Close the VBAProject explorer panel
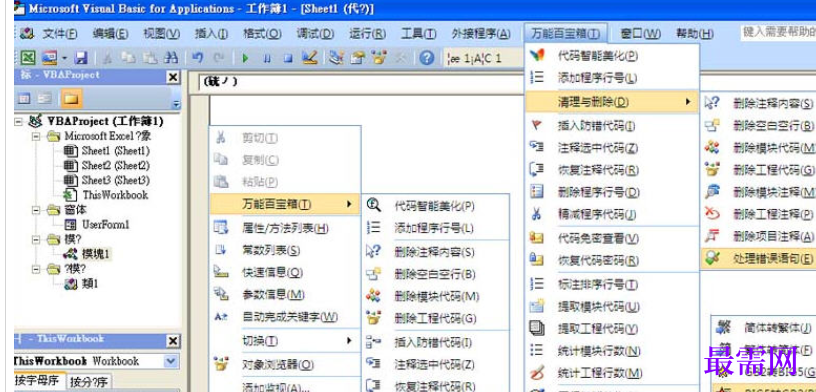816x392 pixels. coord(172,77)
